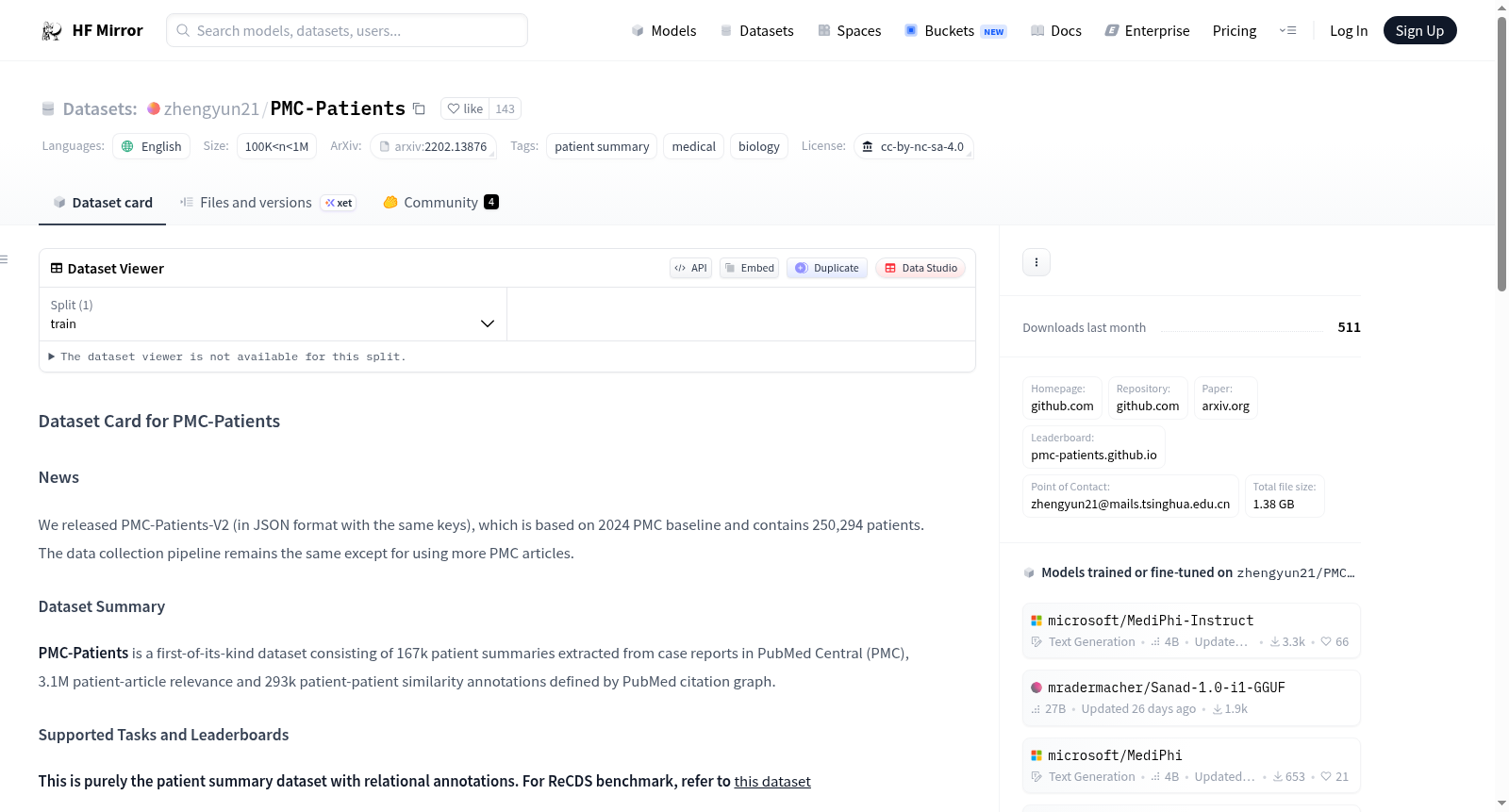Click the arxiv:2202.13876 tag

434,146
